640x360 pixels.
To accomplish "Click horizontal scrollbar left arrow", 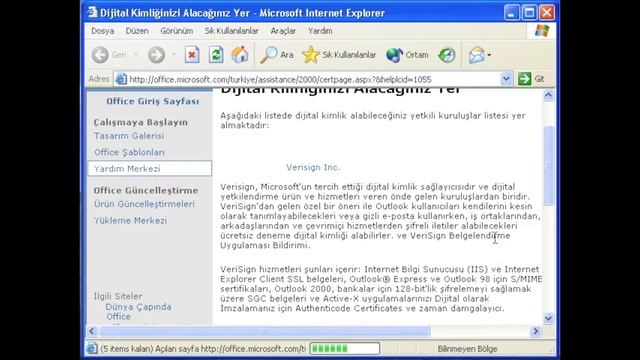I will [92, 331].
